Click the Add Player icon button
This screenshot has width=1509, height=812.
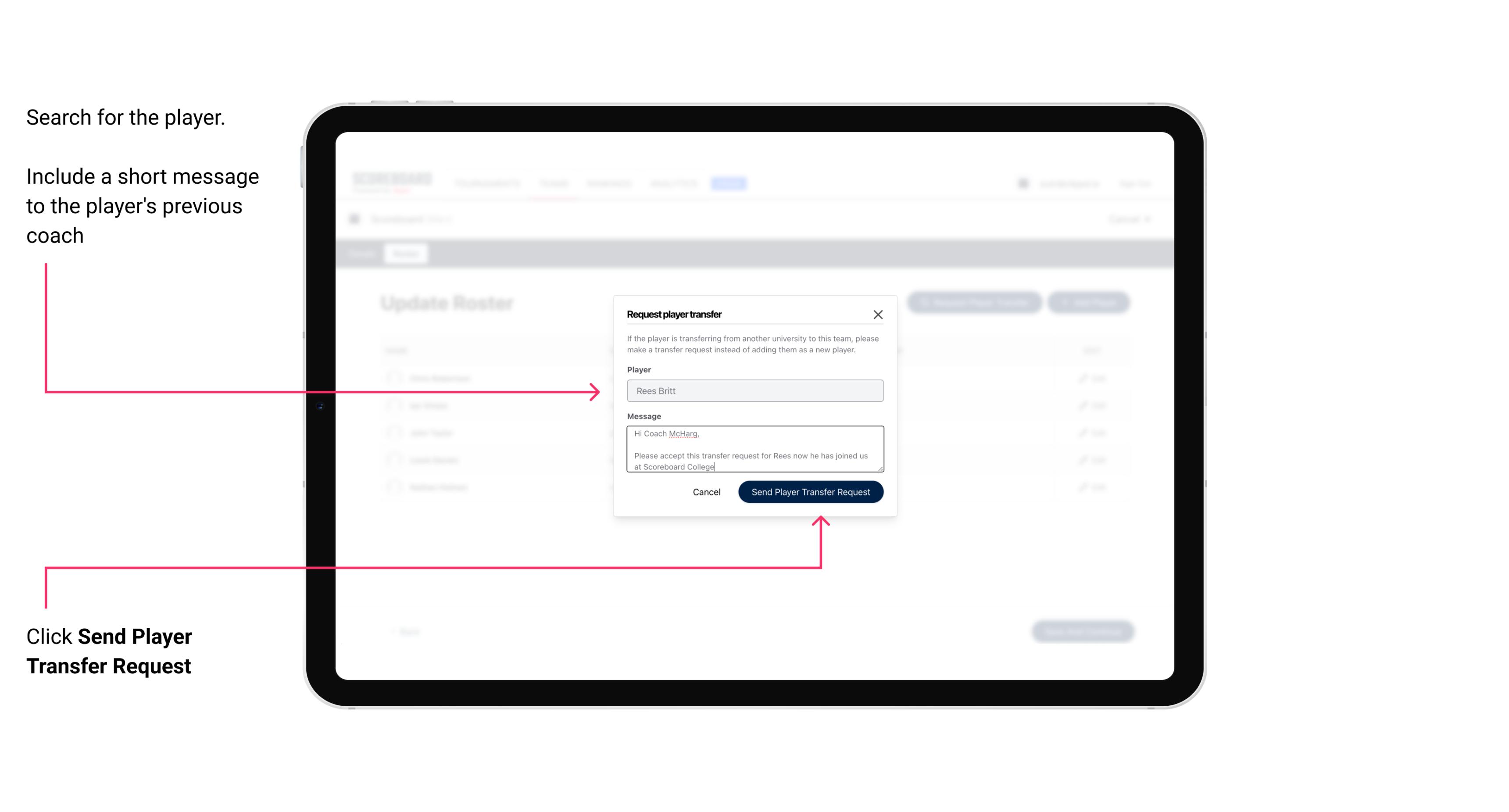tap(1090, 303)
